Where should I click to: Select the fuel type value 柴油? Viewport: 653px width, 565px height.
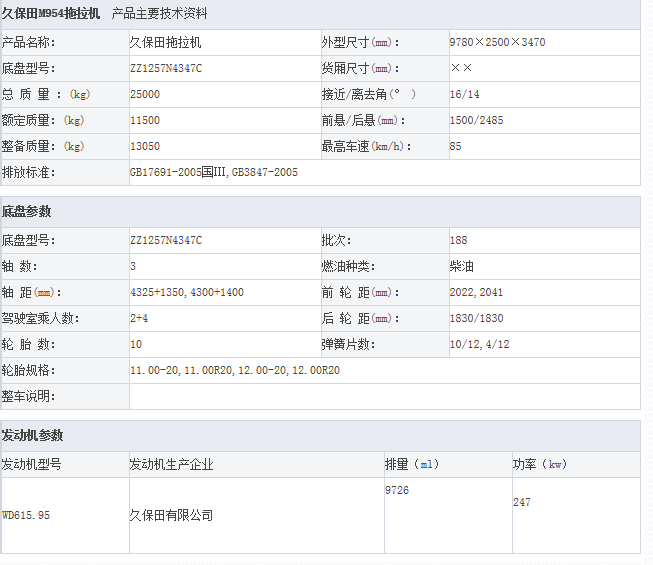[x=462, y=266]
